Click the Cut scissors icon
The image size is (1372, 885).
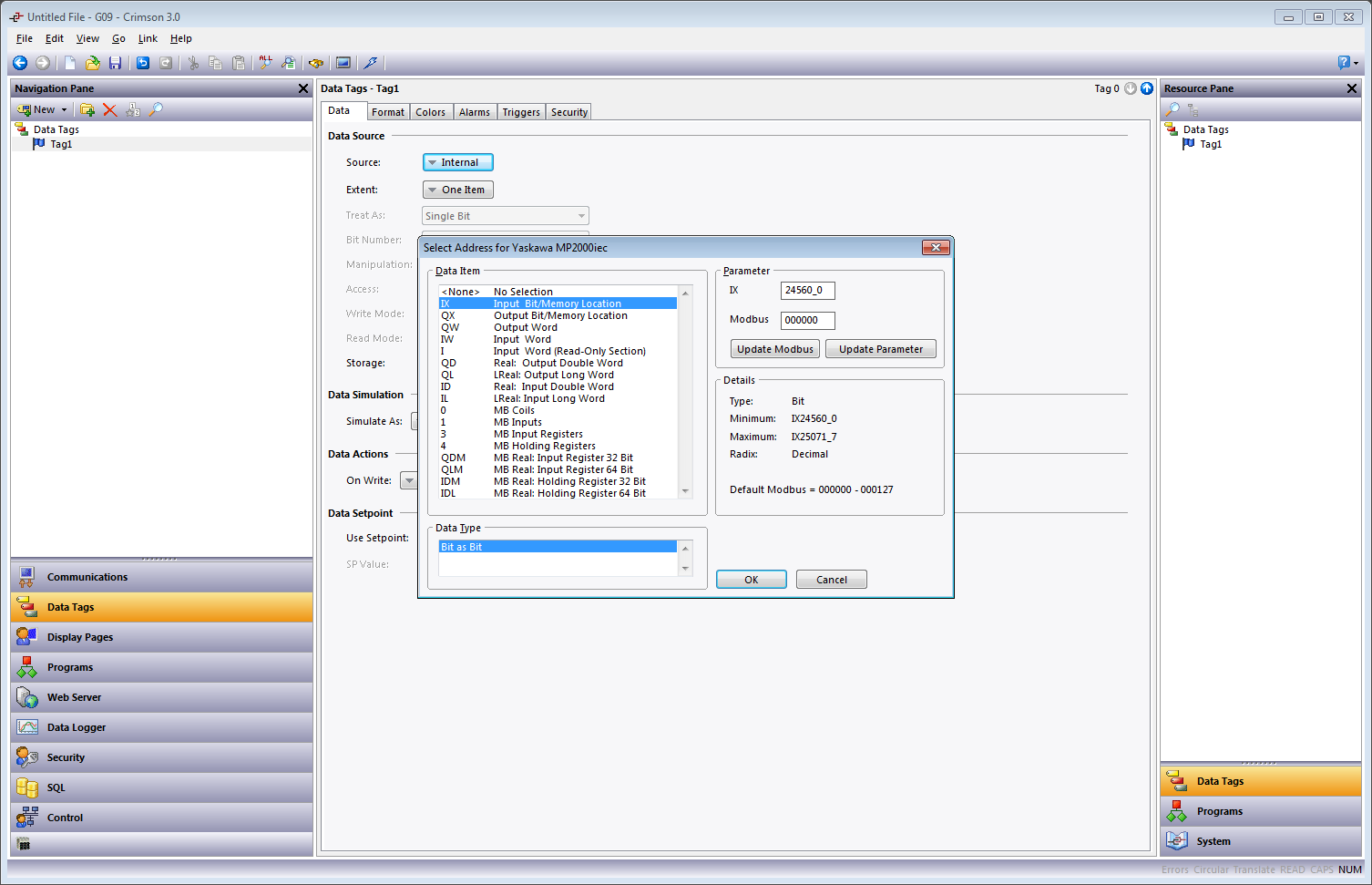(193, 63)
